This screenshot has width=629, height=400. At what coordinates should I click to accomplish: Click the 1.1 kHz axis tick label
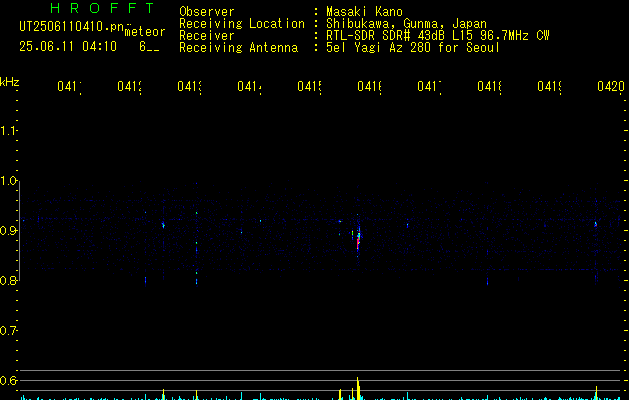point(8,130)
